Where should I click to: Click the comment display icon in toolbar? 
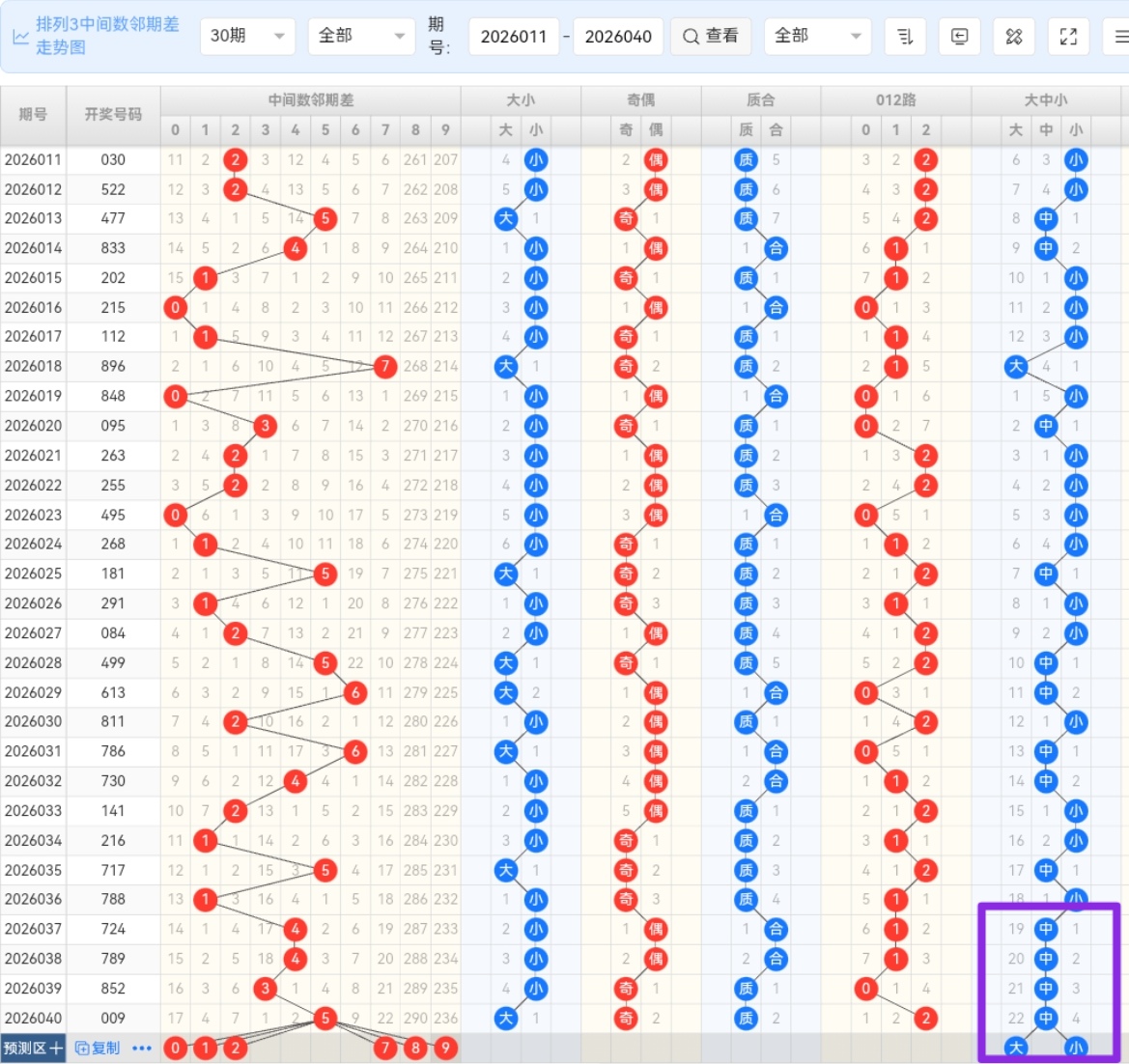click(x=959, y=37)
